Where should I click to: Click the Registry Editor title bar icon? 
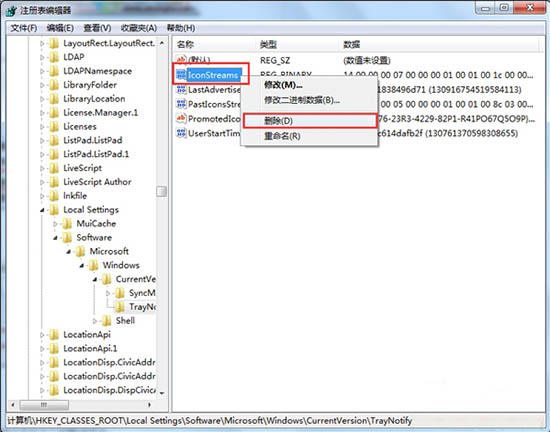click(12, 11)
